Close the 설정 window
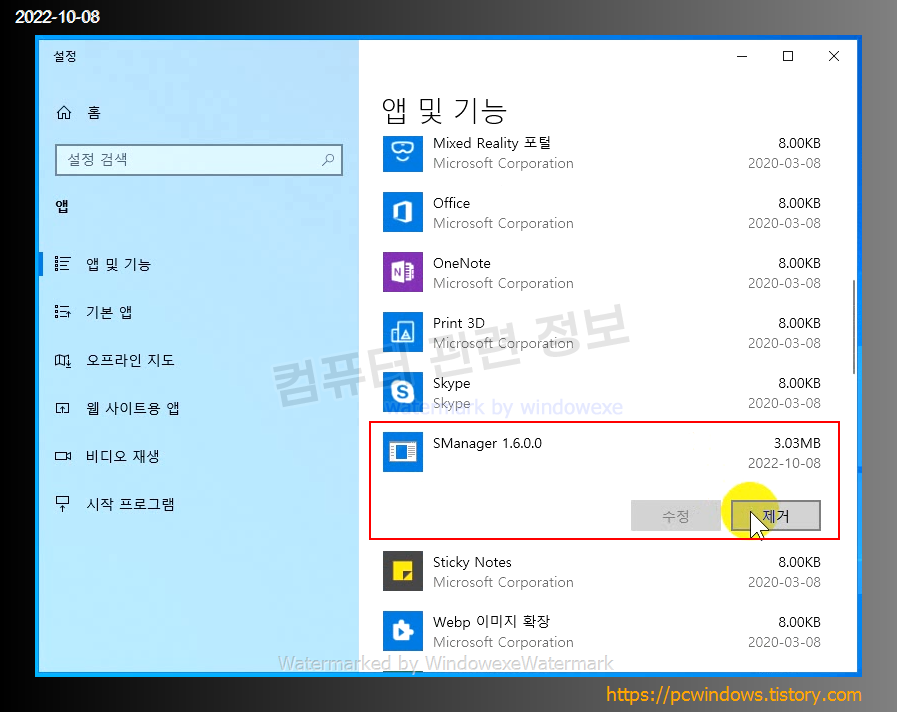The image size is (897, 712). click(x=834, y=56)
